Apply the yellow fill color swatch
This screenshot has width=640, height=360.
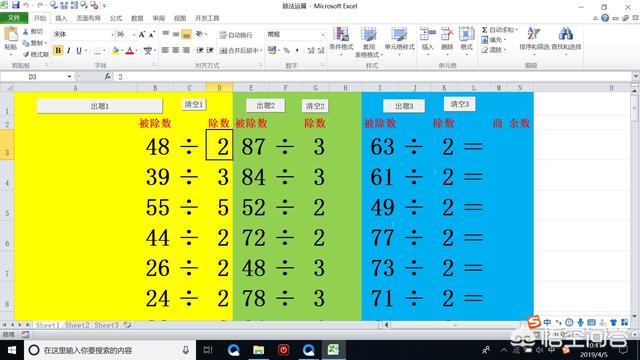pyautogui.click(x=116, y=51)
